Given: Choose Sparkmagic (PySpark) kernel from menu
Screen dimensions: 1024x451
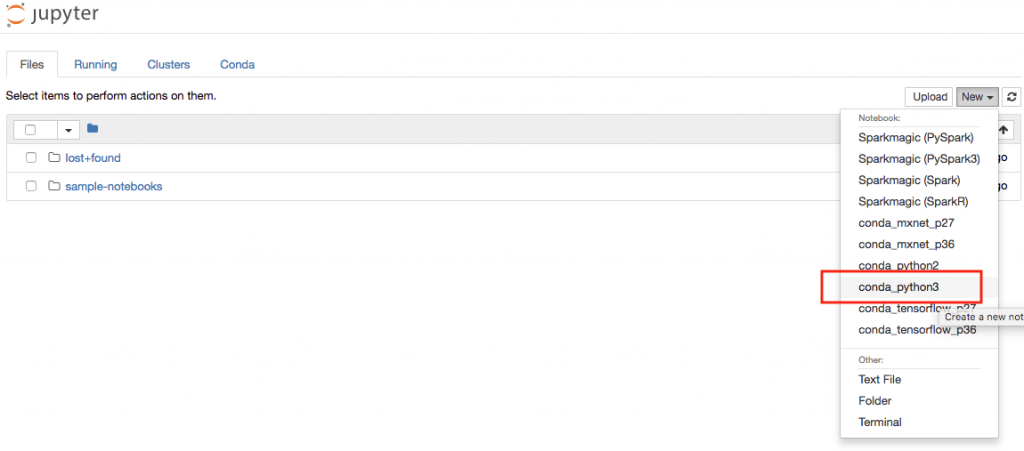Looking at the screenshot, I should click(915, 137).
